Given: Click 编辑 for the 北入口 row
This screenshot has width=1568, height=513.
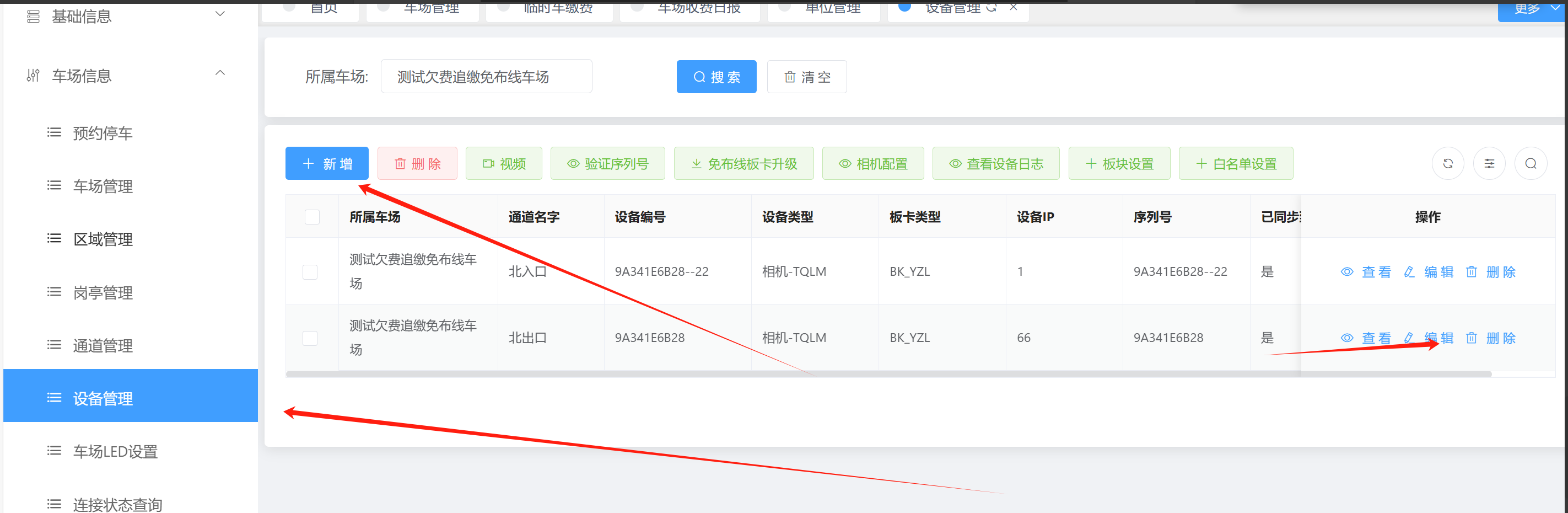Looking at the screenshot, I should click(1429, 272).
